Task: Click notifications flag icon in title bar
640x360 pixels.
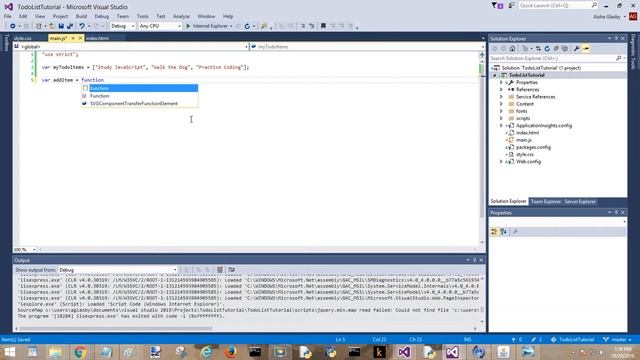Action: click(x=497, y=5)
